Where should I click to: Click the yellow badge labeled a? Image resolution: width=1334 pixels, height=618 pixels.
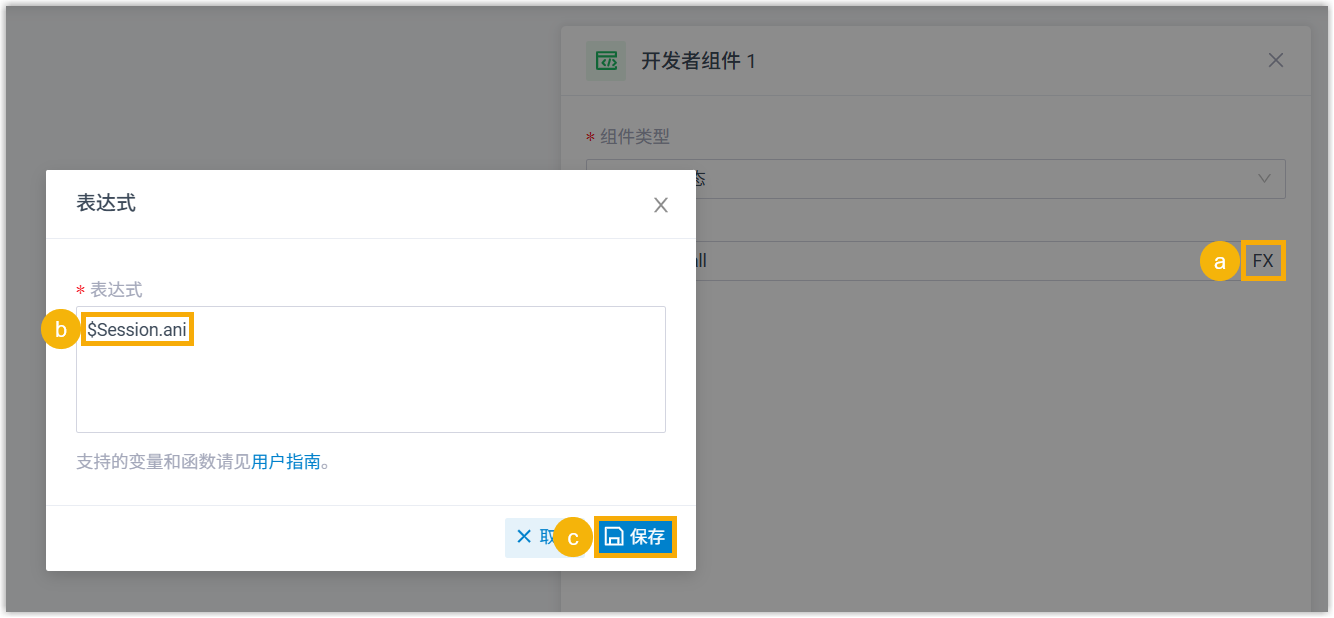click(1219, 262)
